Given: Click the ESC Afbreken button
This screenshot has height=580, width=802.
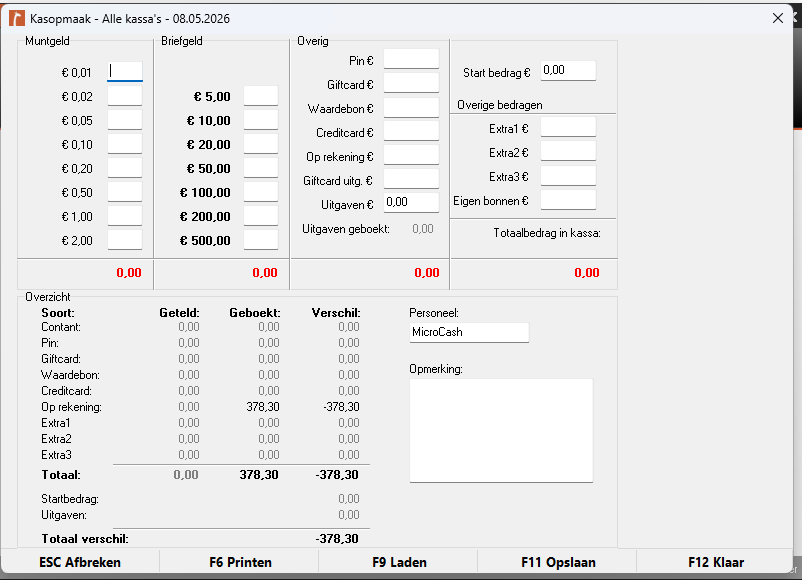Looking at the screenshot, I should pos(80,562).
